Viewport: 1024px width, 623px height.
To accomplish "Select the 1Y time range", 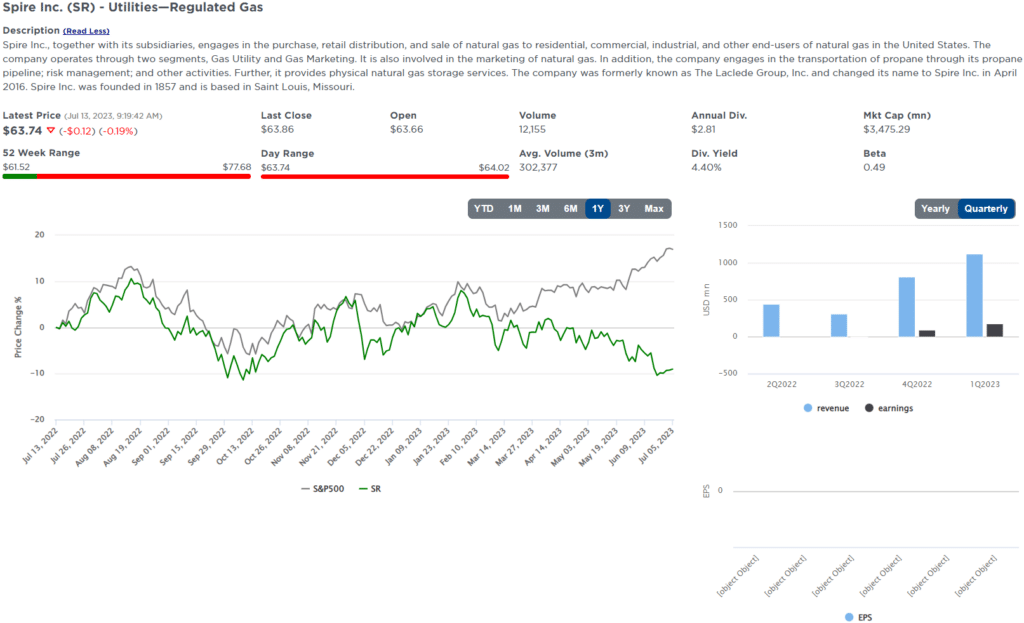I will click(x=598, y=209).
